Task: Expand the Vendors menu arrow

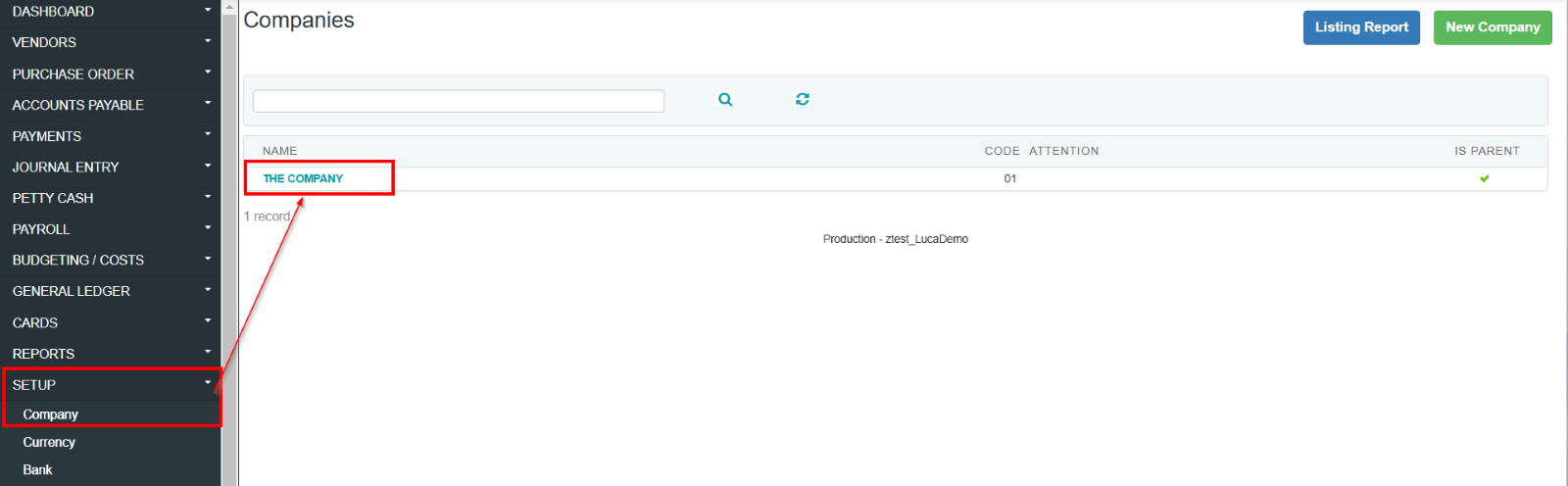Action: pos(208,41)
